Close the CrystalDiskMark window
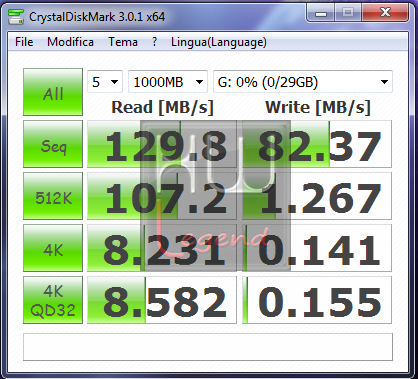This screenshot has width=418, height=379. point(385,13)
